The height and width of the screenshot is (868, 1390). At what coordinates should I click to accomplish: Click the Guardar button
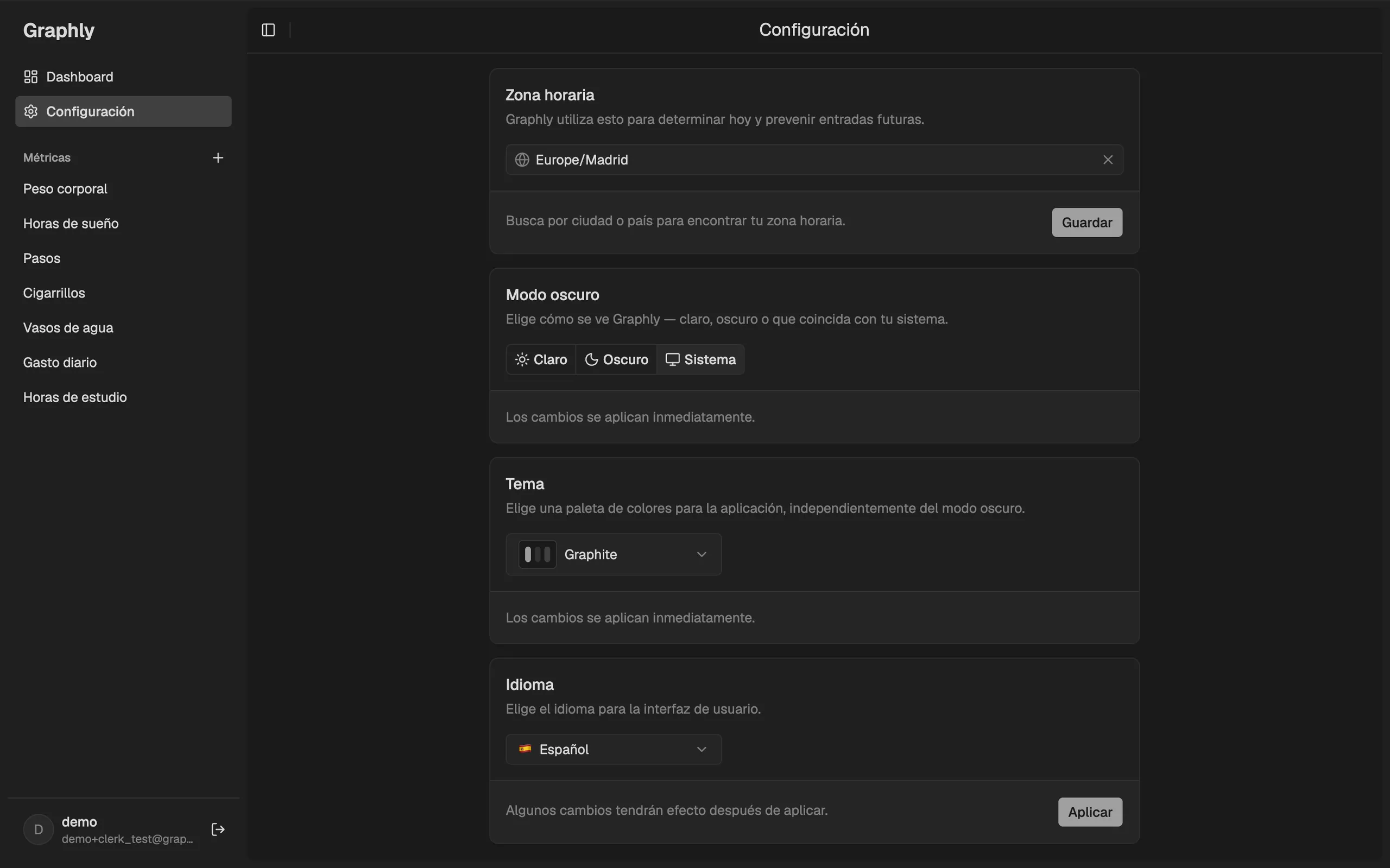coord(1086,222)
